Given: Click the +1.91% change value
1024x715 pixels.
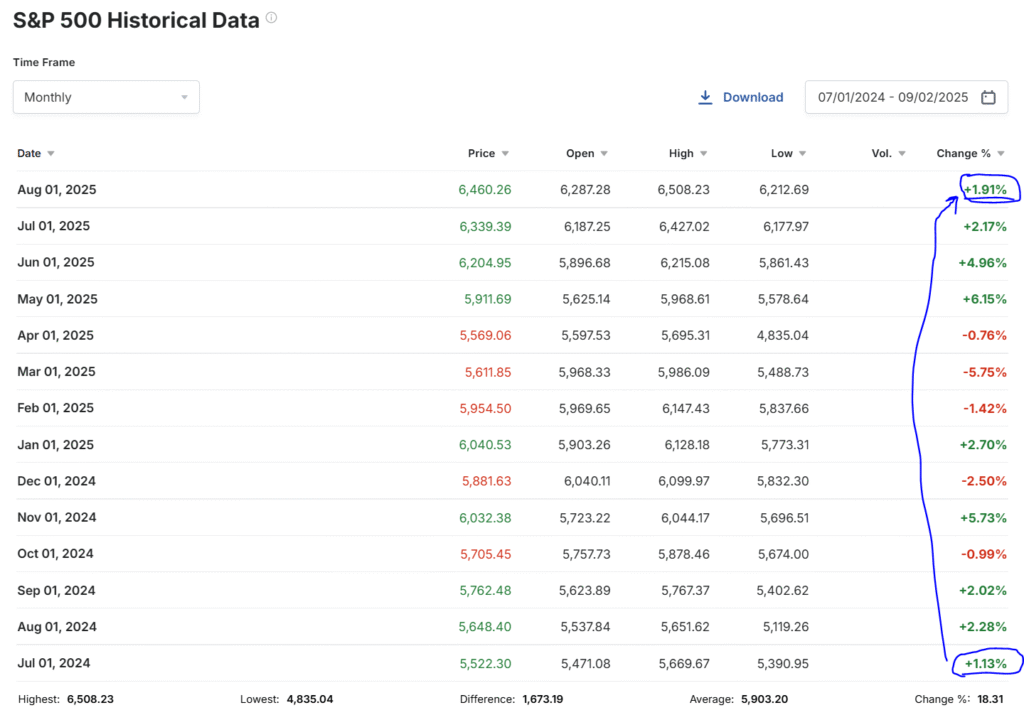Looking at the screenshot, I should (985, 190).
